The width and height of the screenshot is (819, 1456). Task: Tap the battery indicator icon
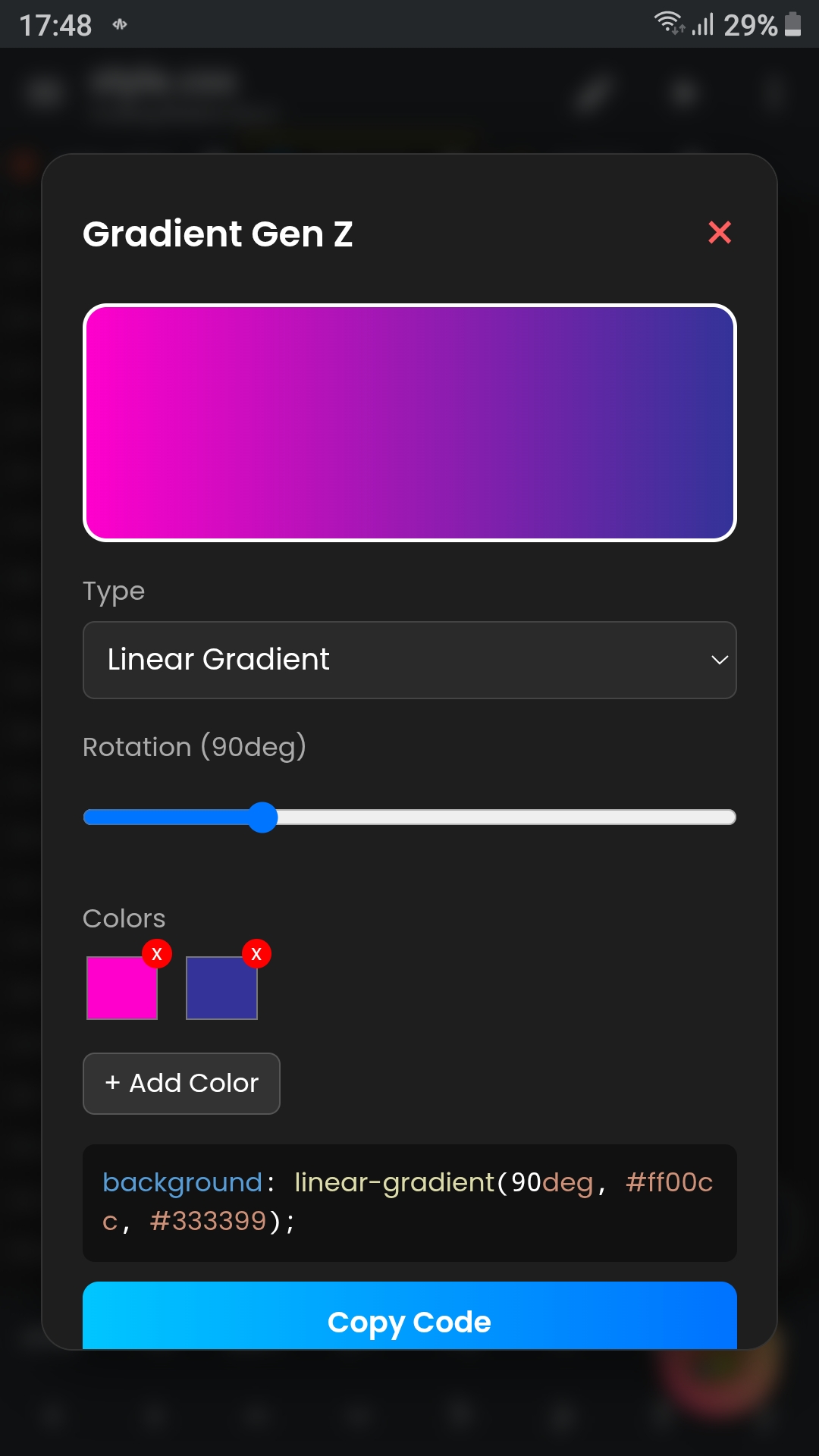(792, 24)
